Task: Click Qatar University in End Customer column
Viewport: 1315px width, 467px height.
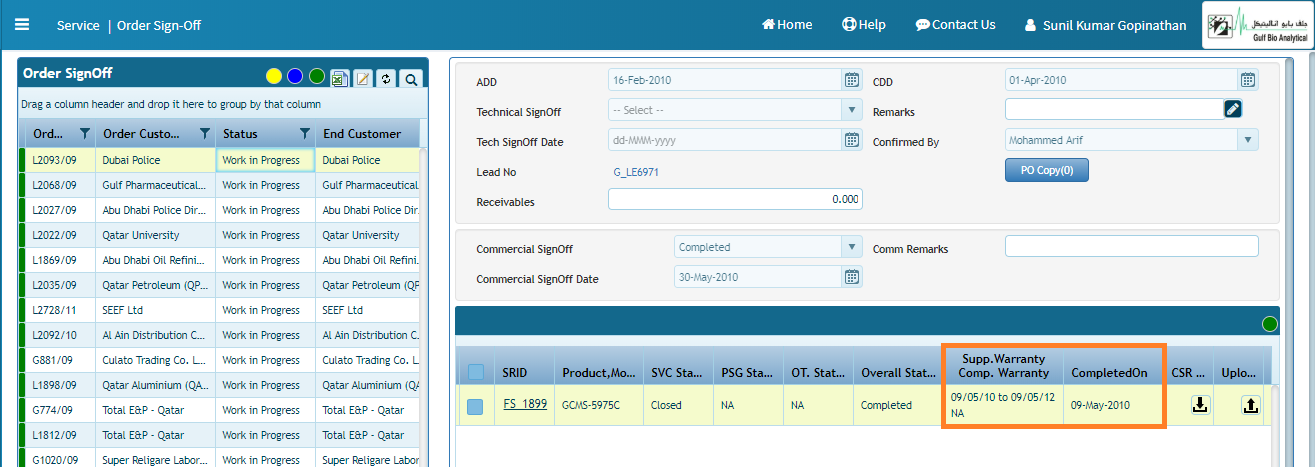Action: click(x=360, y=235)
